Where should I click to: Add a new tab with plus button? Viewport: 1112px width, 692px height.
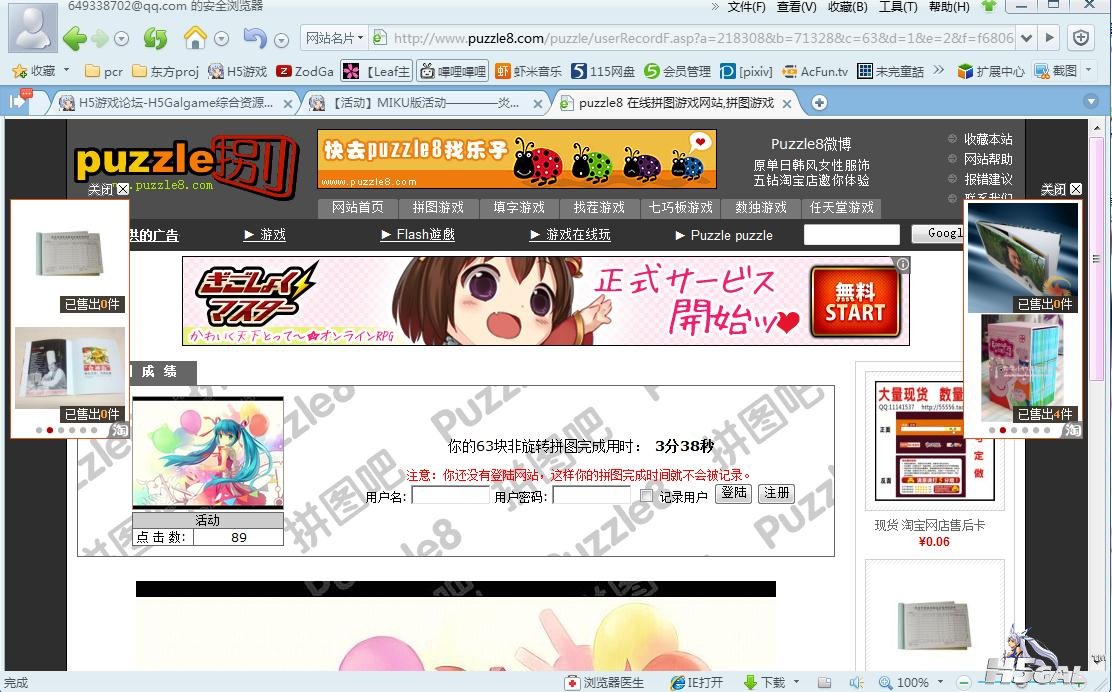point(819,103)
